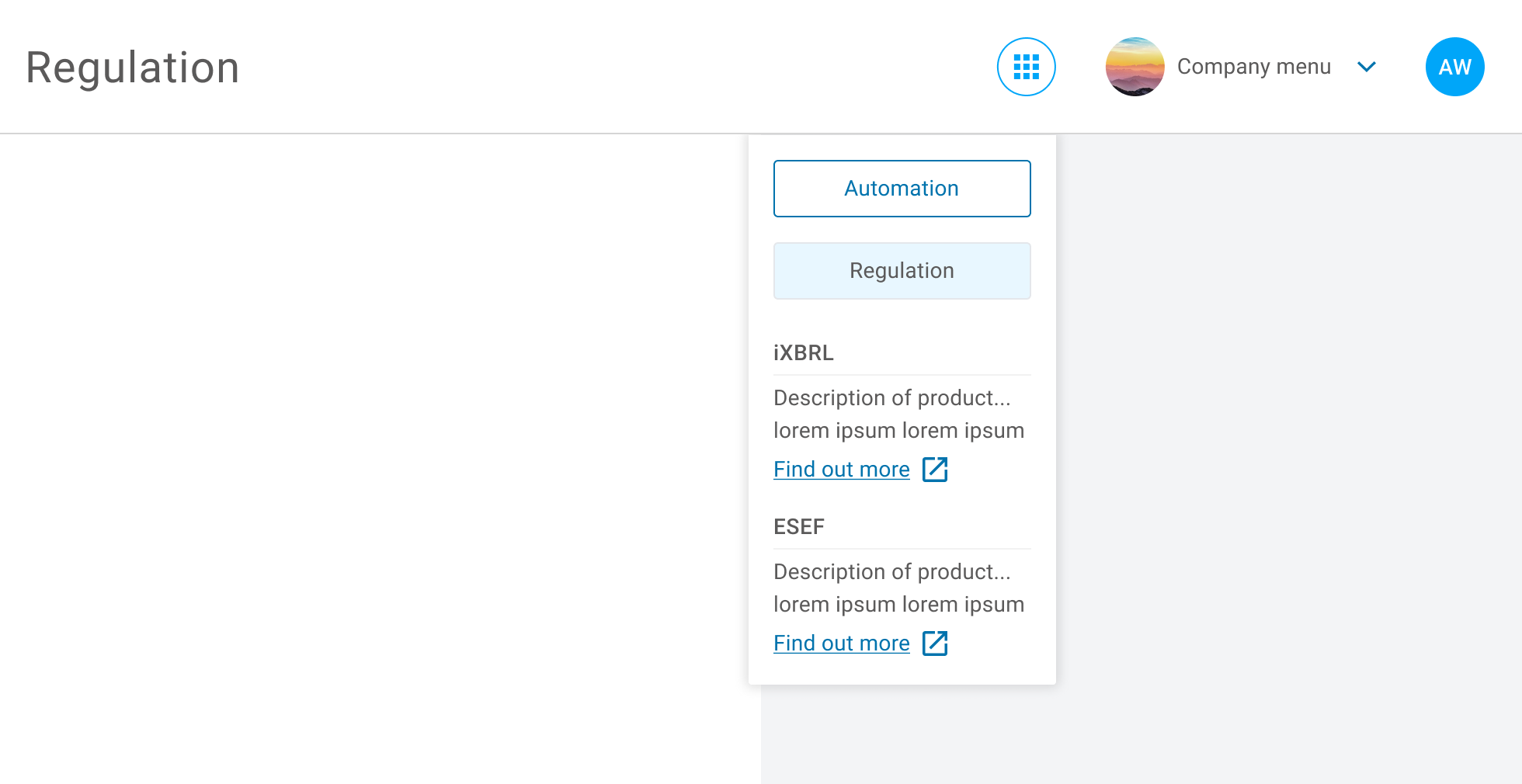Click blank header space beside Regulation title
This screenshot has width=1522, height=784.
point(582,68)
